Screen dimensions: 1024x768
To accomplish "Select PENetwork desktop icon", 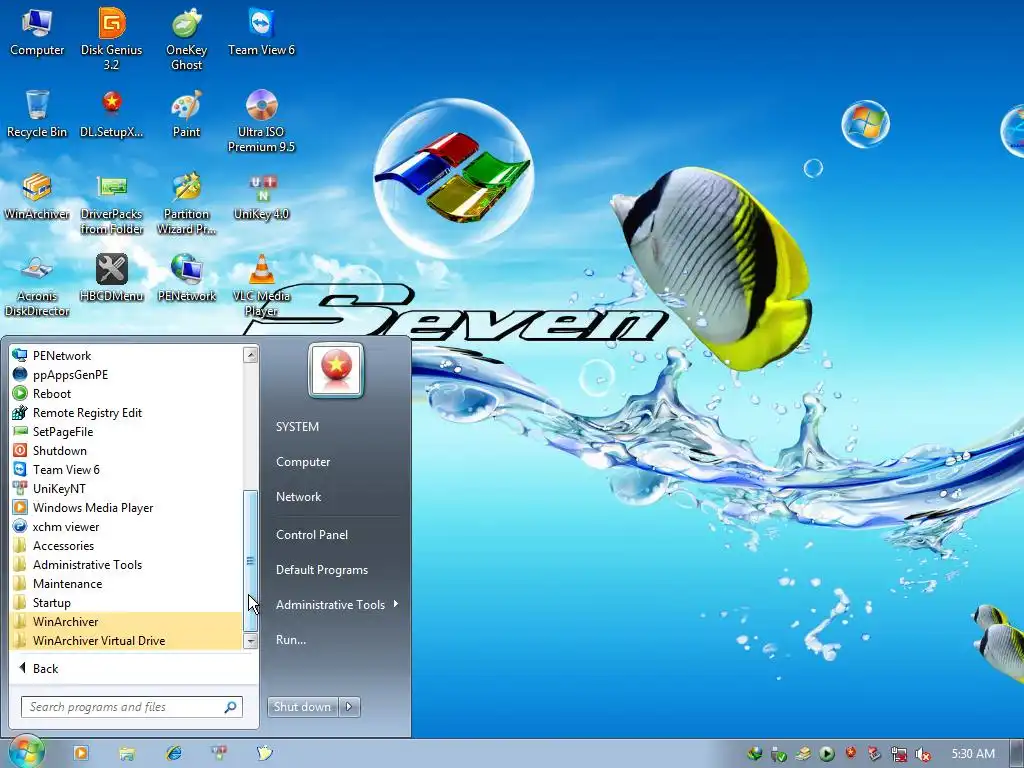I will 186,278.
